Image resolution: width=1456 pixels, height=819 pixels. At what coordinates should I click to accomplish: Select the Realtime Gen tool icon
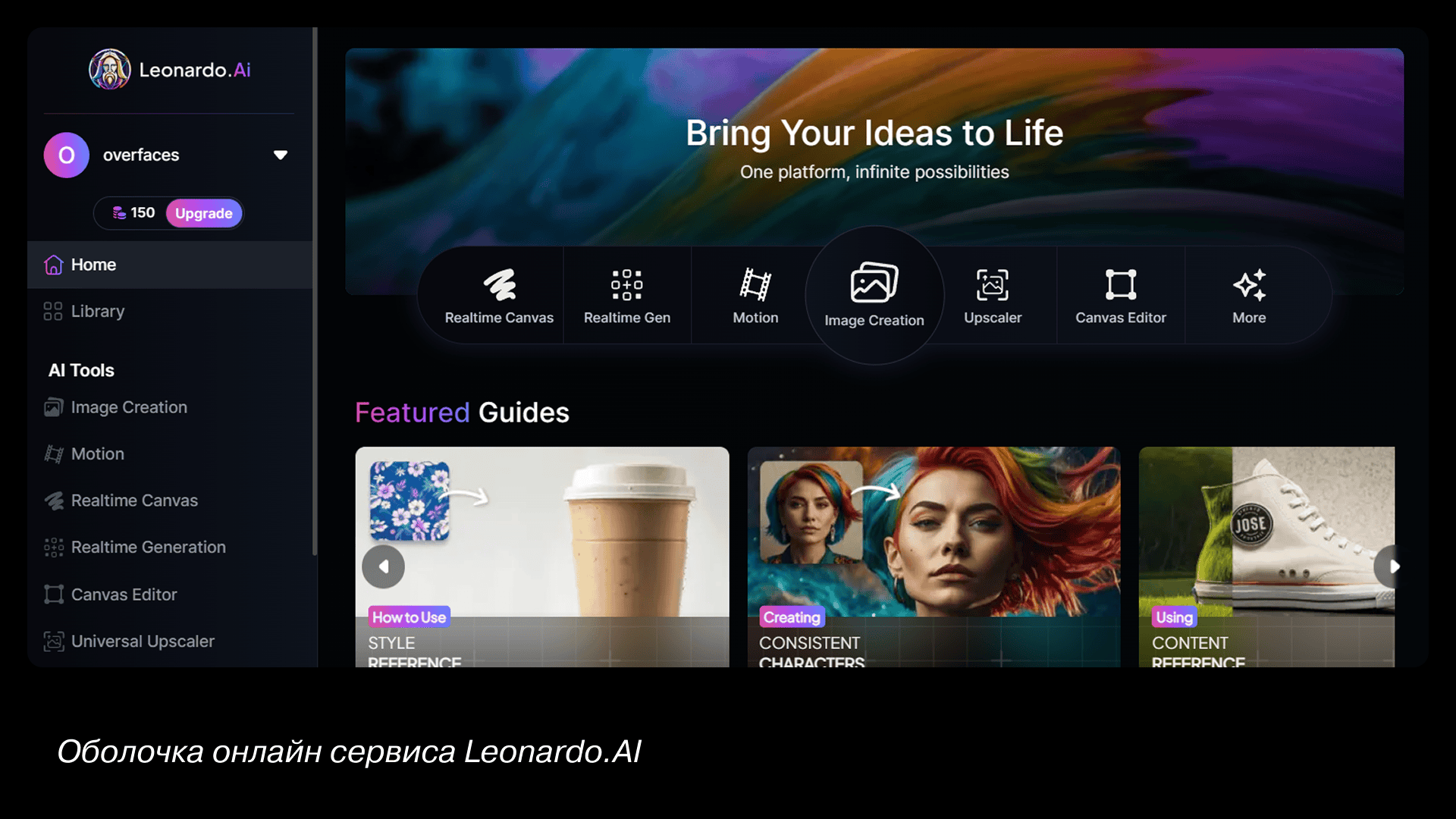coord(627,285)
